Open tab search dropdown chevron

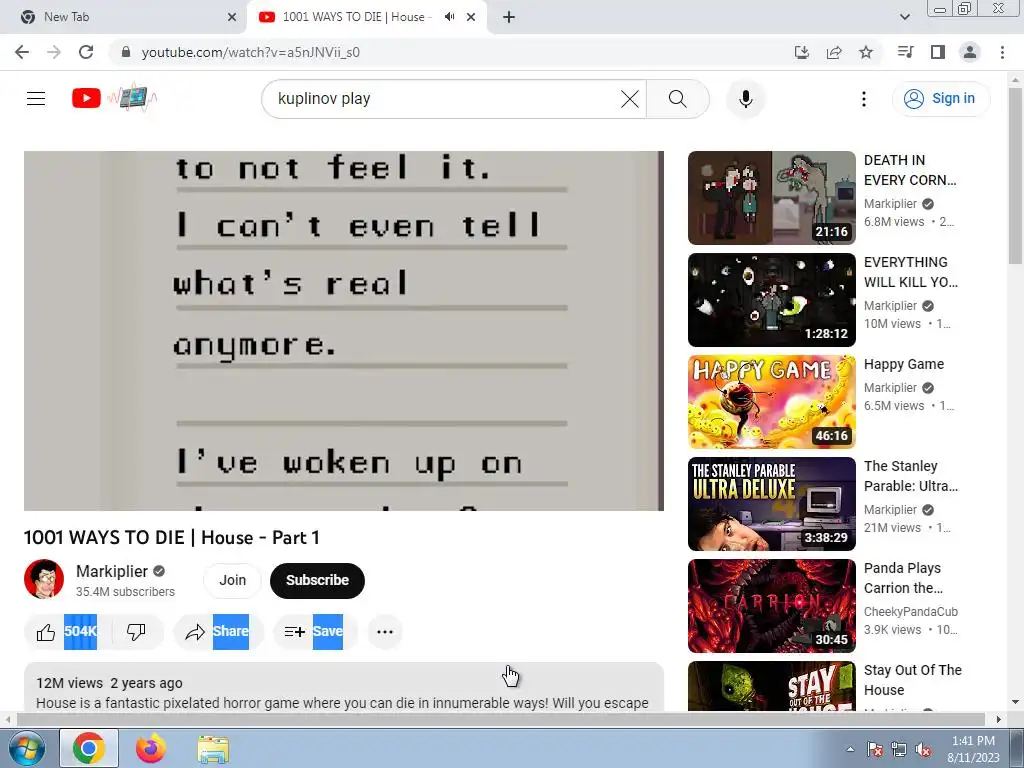904,17
